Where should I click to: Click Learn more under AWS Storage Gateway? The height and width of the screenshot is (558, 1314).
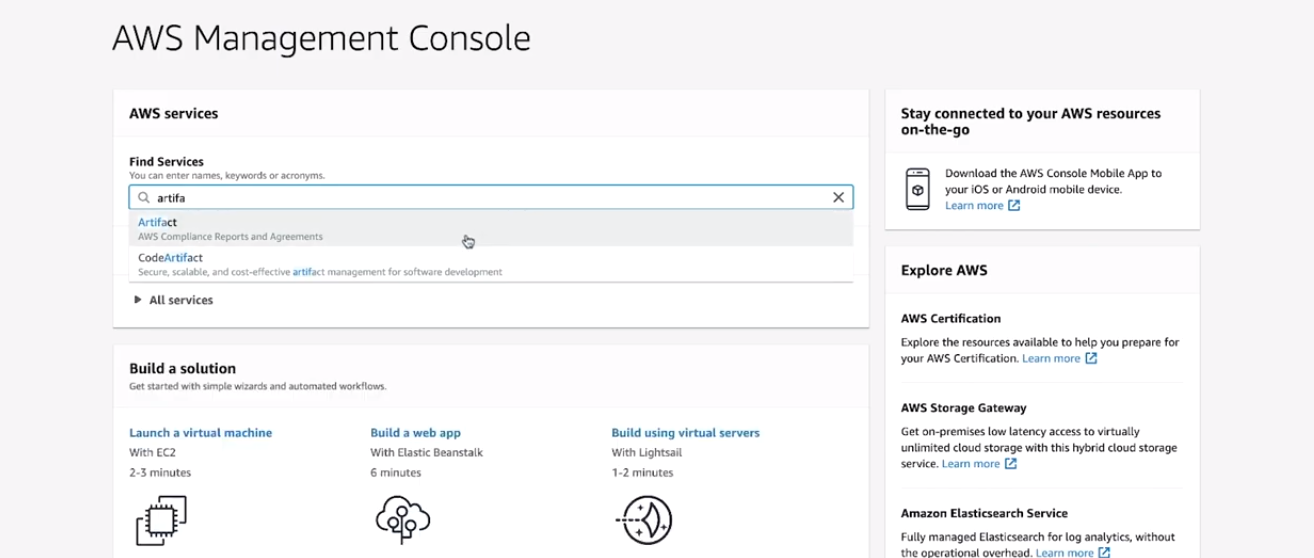[x=971, y=464]
